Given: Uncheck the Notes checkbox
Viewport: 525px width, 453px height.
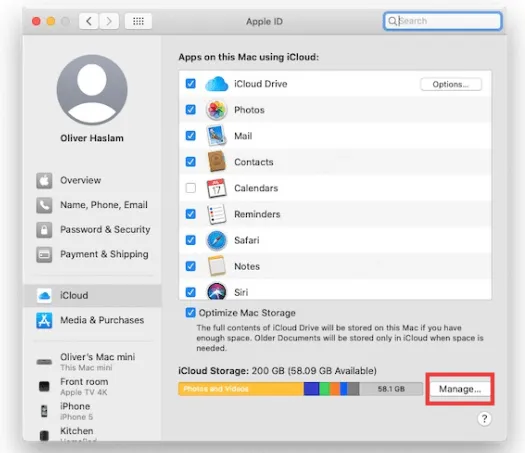Looking at the screenshot, I should (x=191, y=266).
